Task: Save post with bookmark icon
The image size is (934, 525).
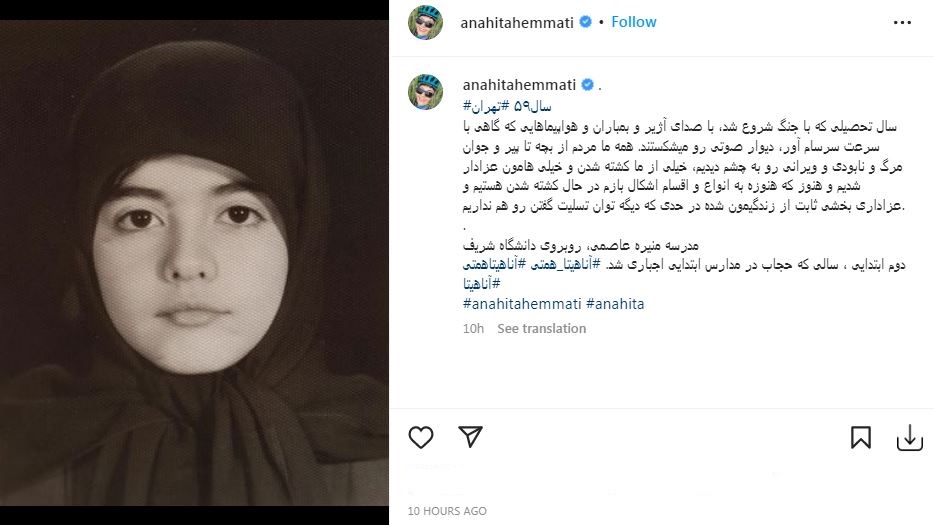Action: (861, 437)
